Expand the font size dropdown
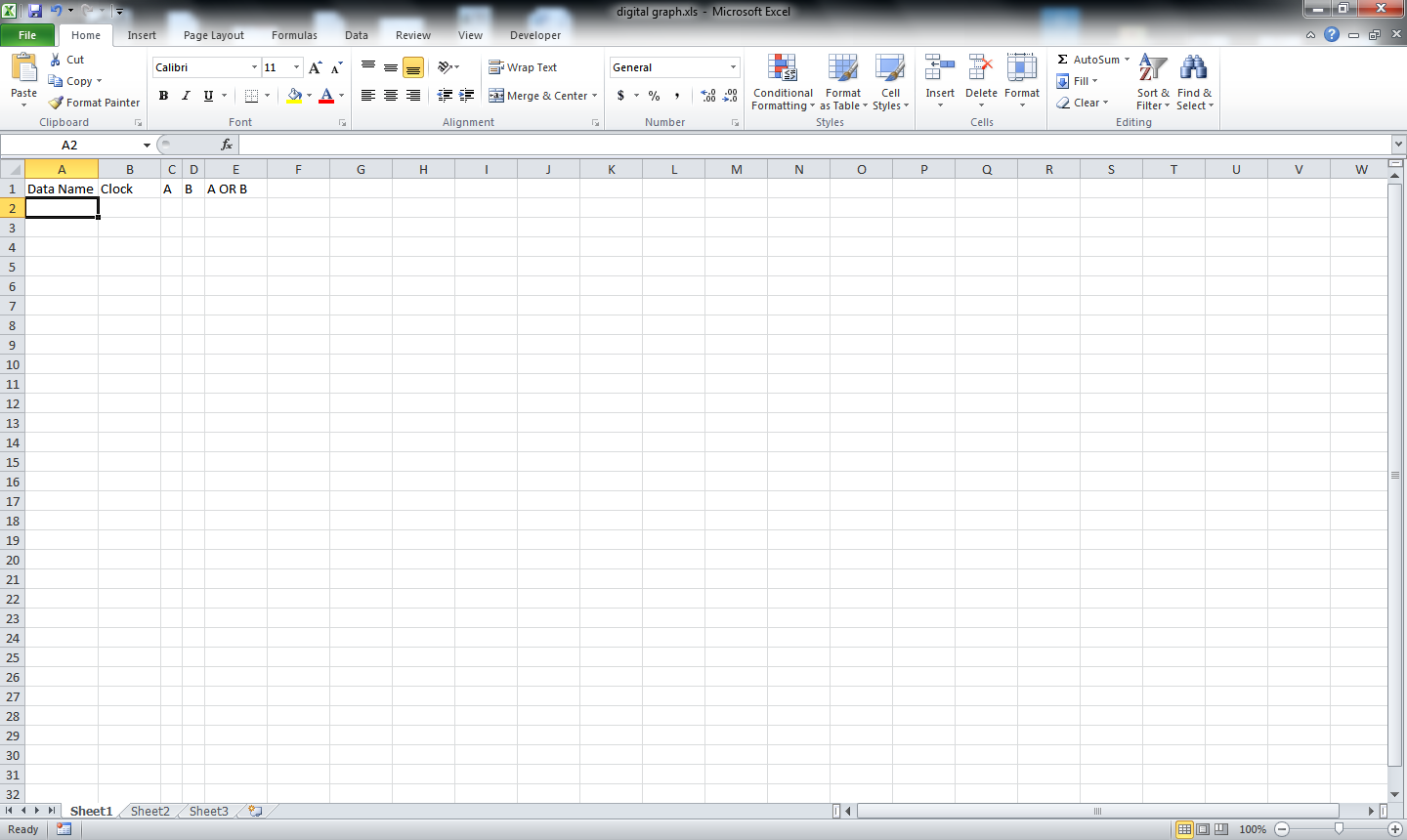This screenshot has height=840, width=1407. 296,67
